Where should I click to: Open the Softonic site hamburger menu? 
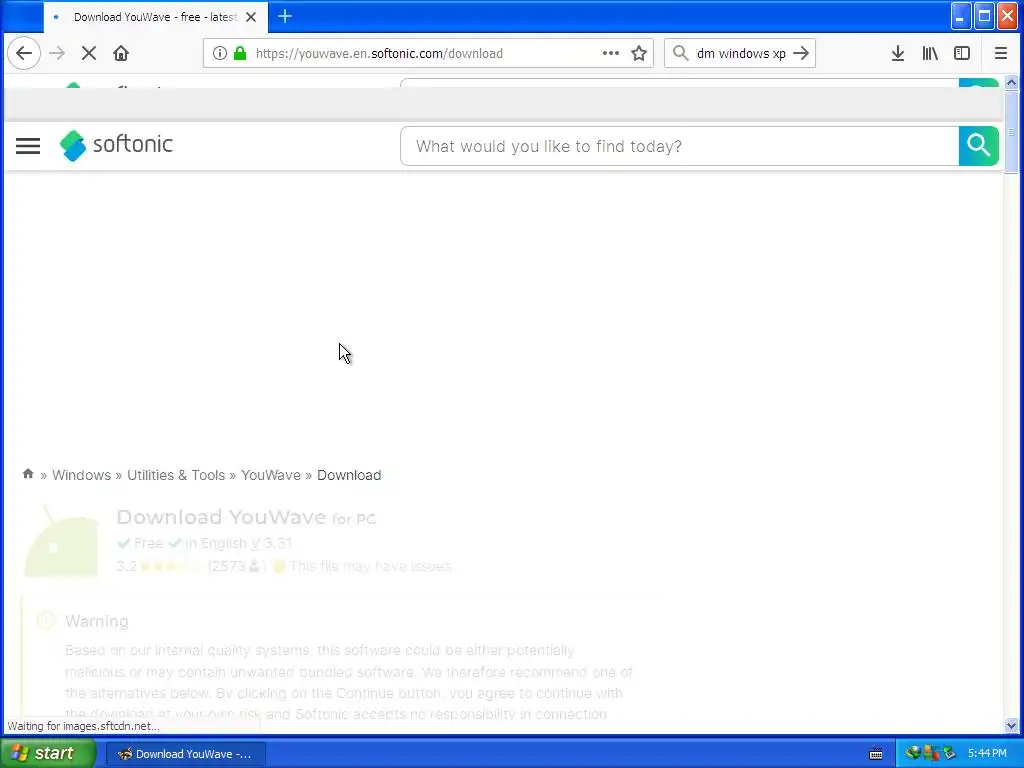[x=28, y=146]
